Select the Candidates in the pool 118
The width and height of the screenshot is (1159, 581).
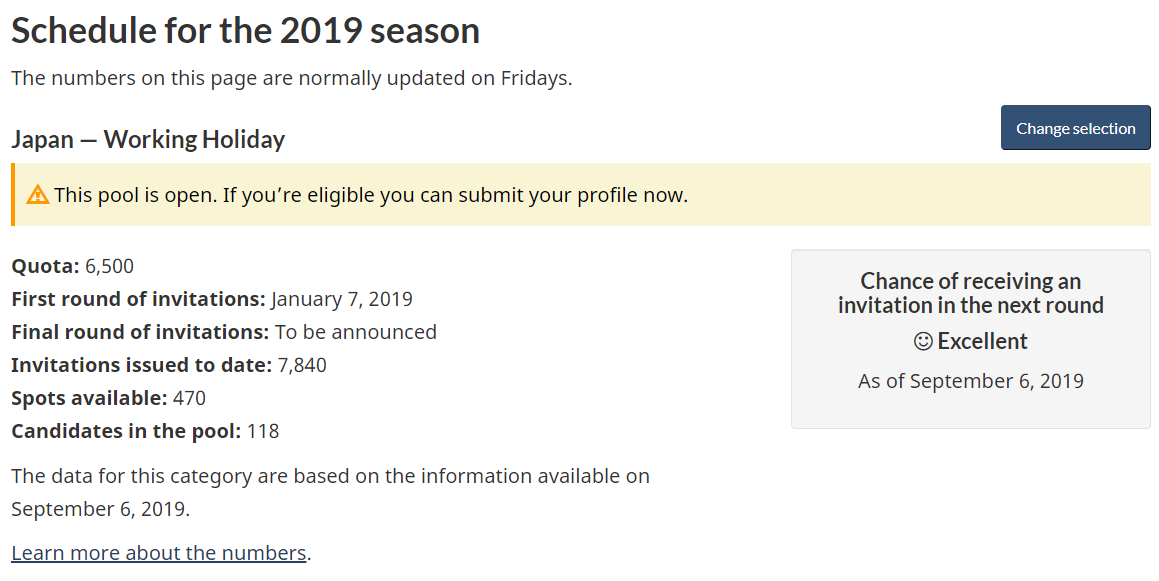click(263, 431)
